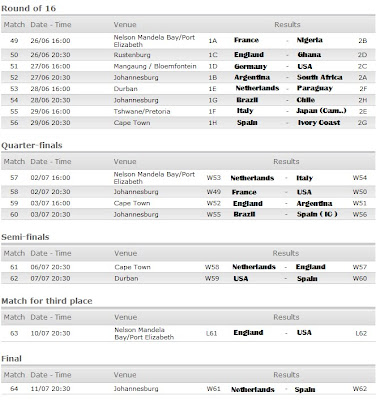Select Japan (Cam..) in match 55
The width and height of the screenshot is (376, 400).
pos(321,111)
